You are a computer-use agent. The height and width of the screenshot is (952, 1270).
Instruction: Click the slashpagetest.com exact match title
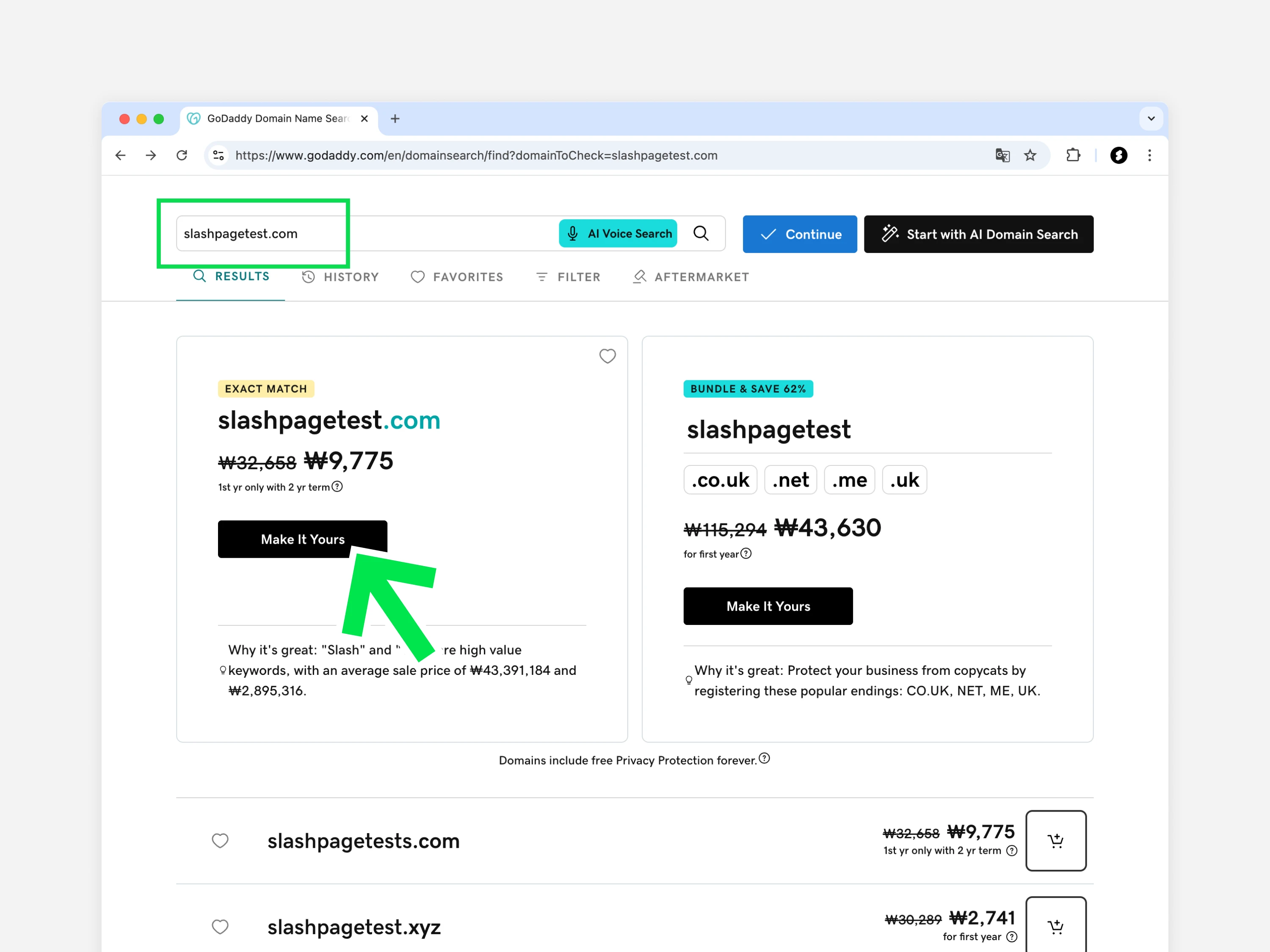(x=329, y=421)
